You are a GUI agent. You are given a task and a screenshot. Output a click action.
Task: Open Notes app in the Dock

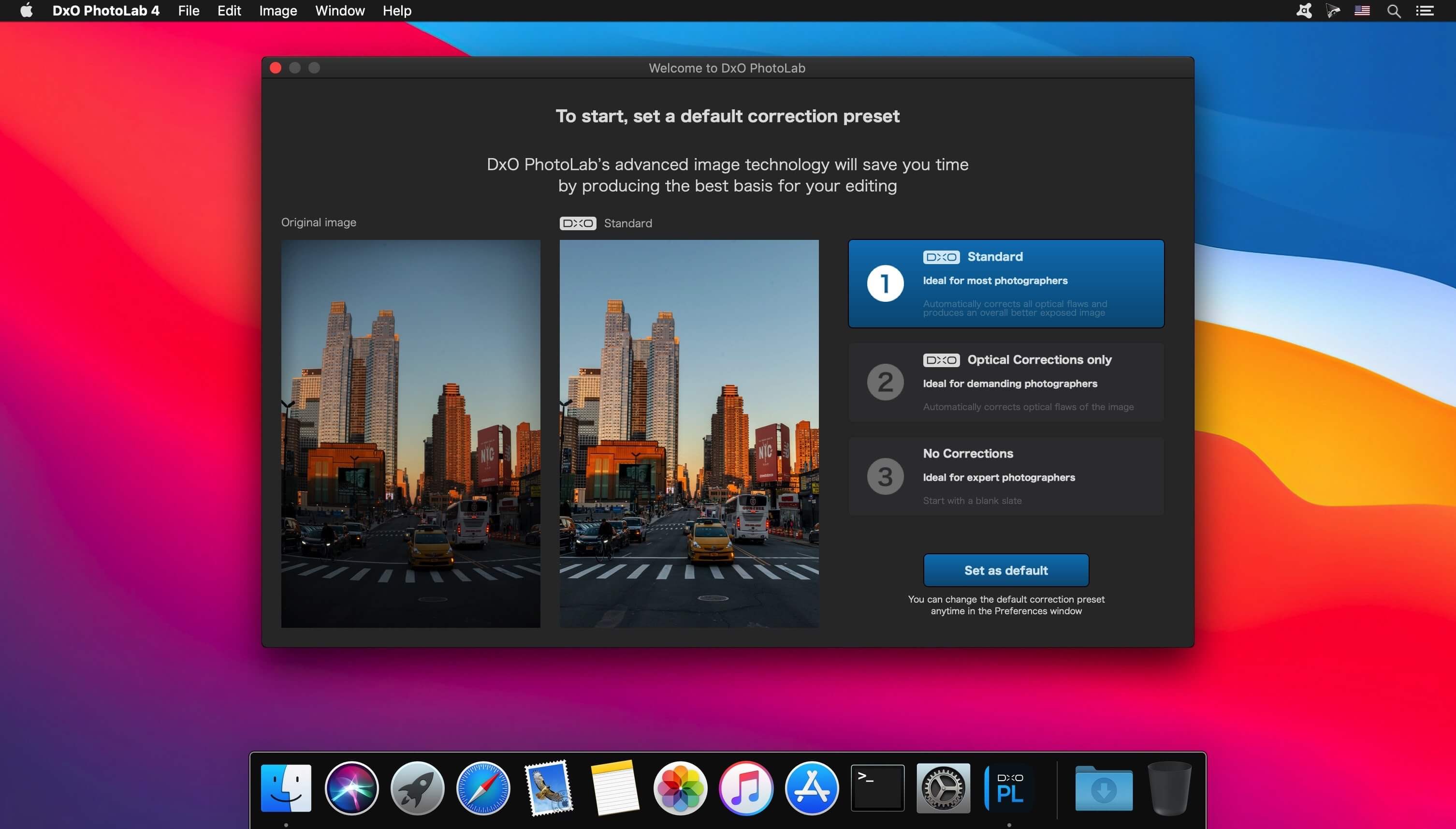tap(614, 788)
